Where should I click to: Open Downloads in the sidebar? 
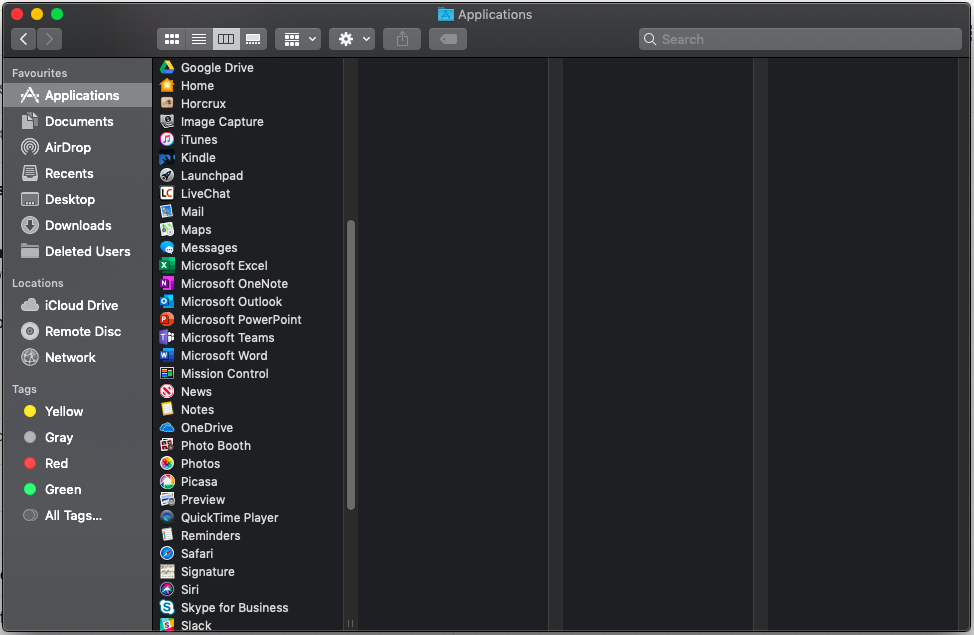point(78,226)
